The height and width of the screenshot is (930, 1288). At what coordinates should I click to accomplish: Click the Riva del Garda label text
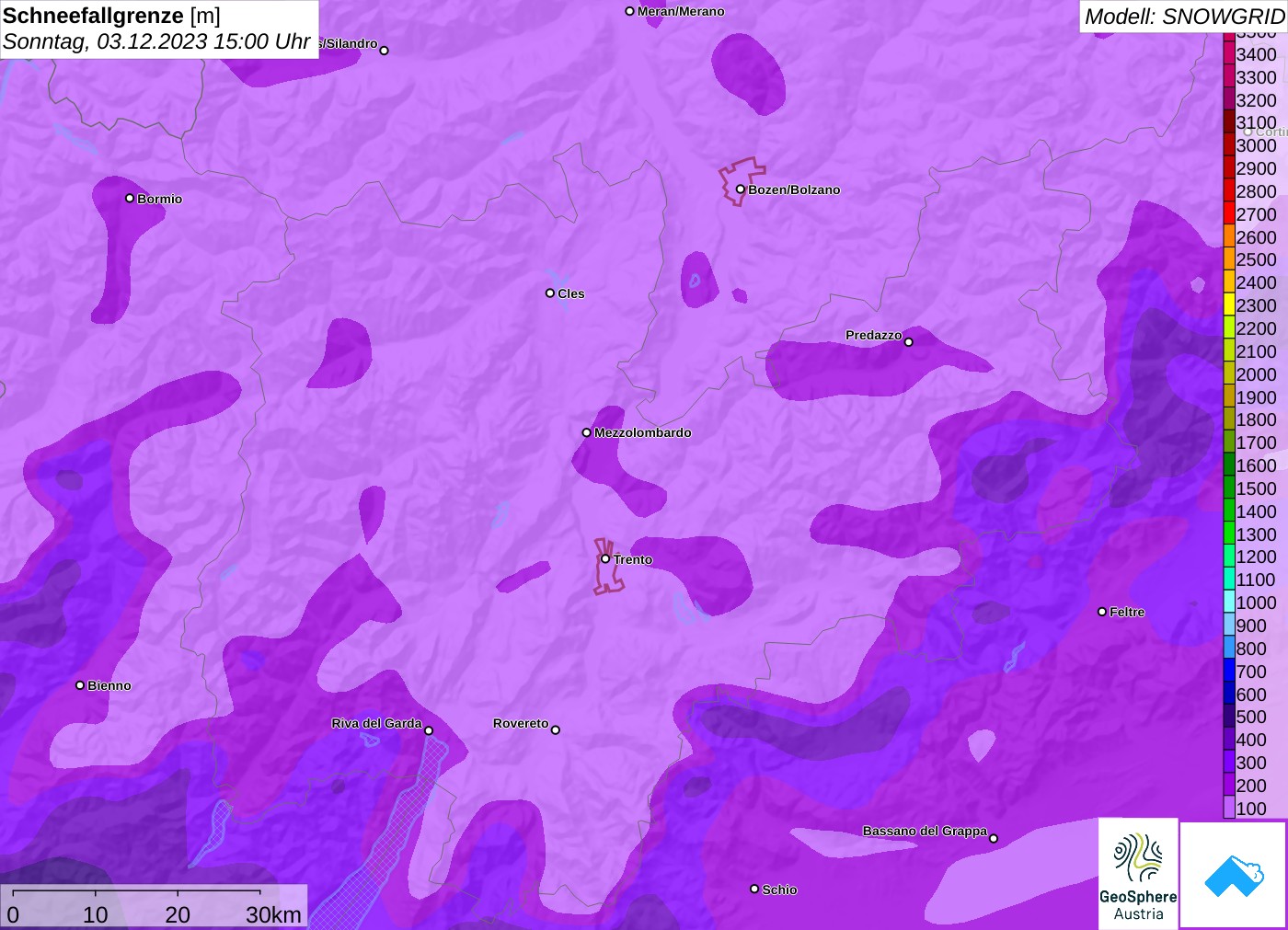coord(376,723)
